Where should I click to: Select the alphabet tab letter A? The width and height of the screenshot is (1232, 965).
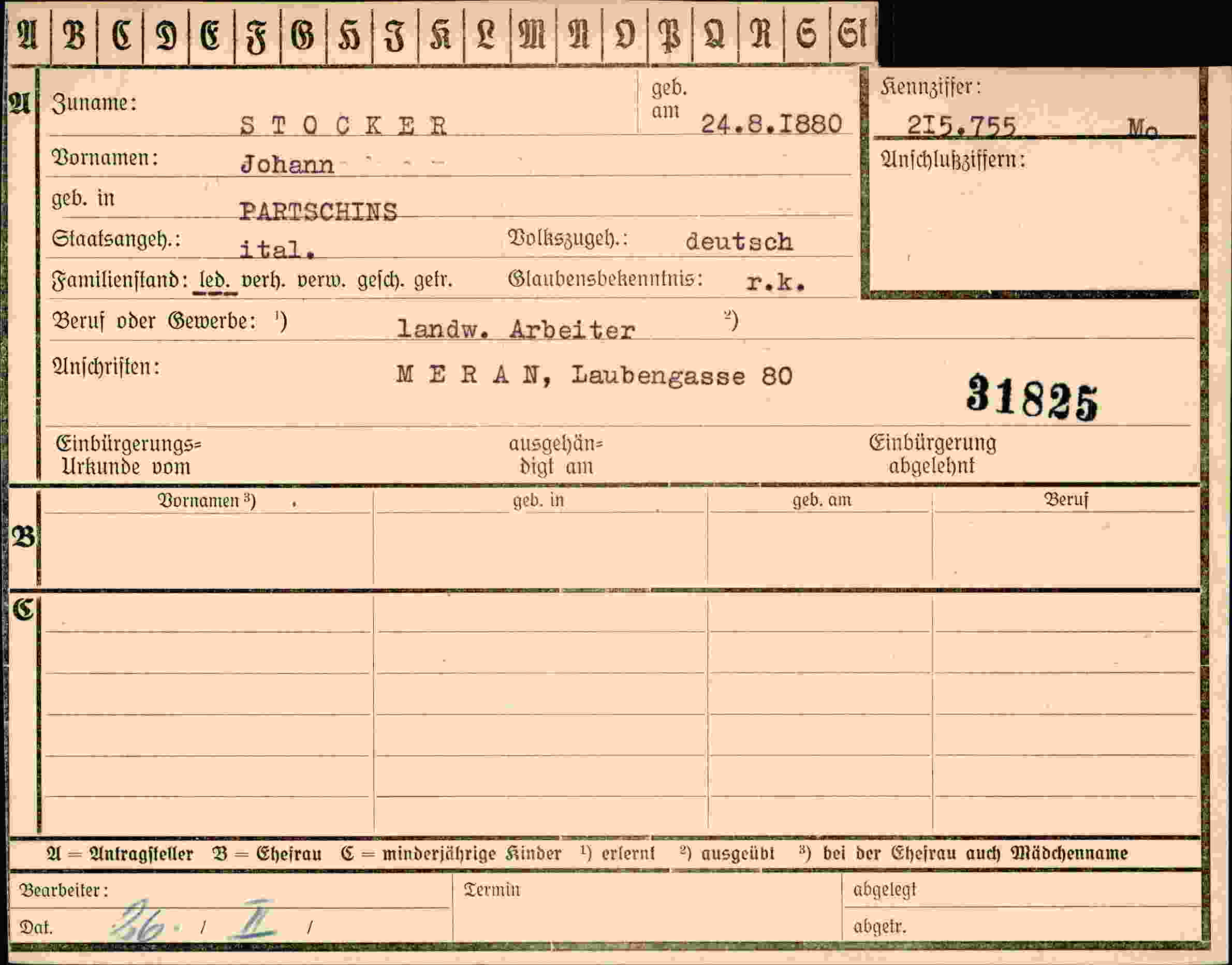tap(27, 35)
